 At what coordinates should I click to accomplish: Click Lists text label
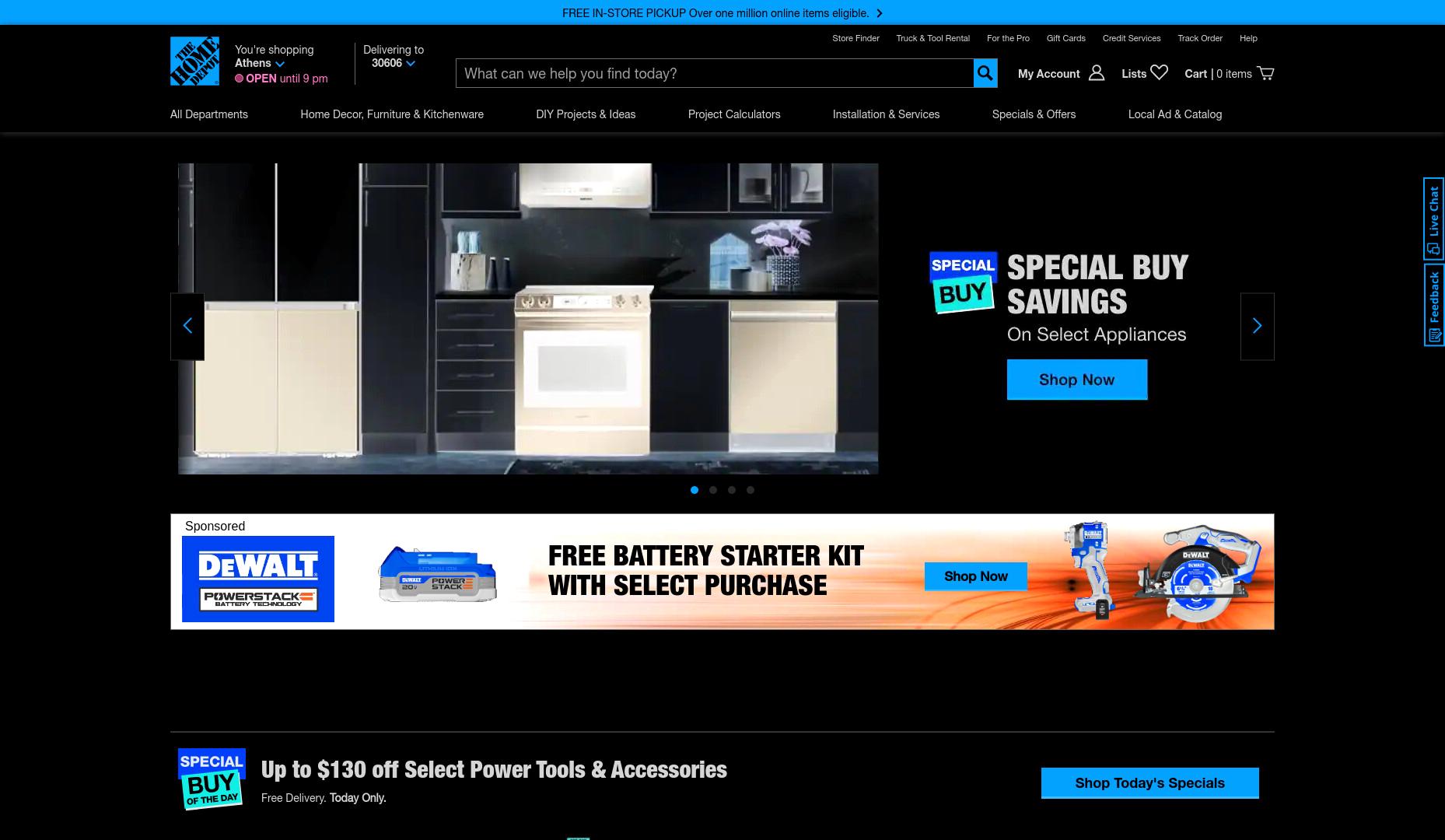point(1134,74)
